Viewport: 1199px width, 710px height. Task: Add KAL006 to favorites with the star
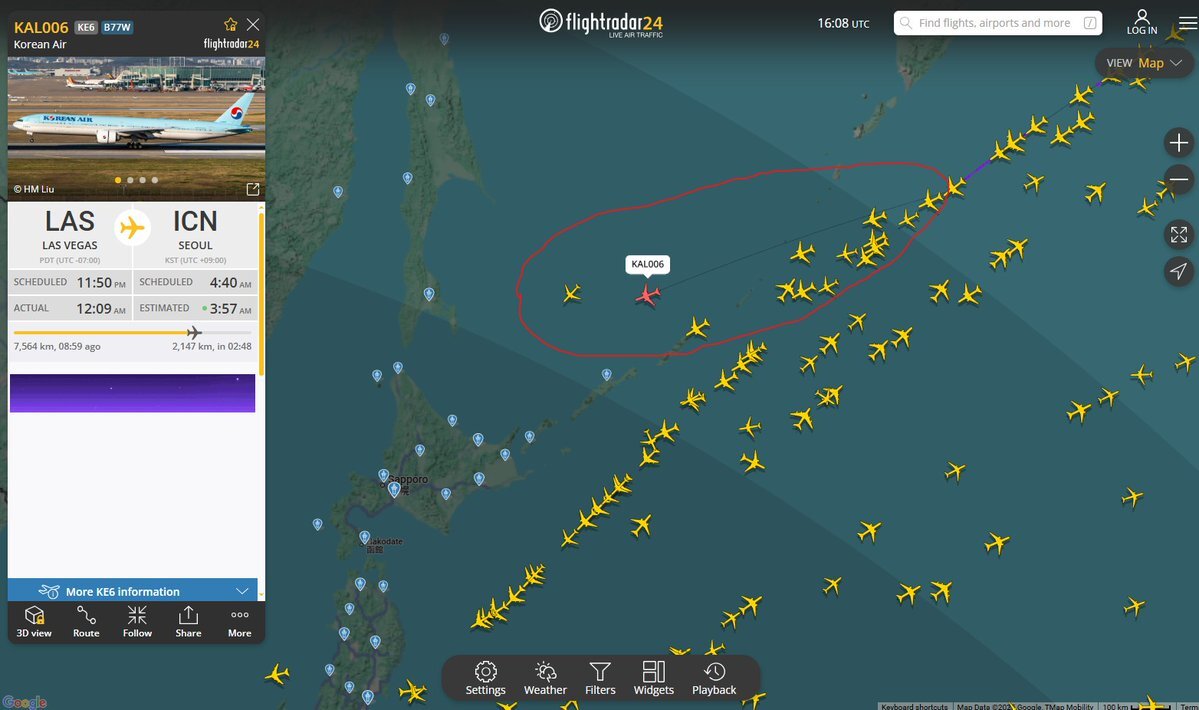(x=230, y=24)
